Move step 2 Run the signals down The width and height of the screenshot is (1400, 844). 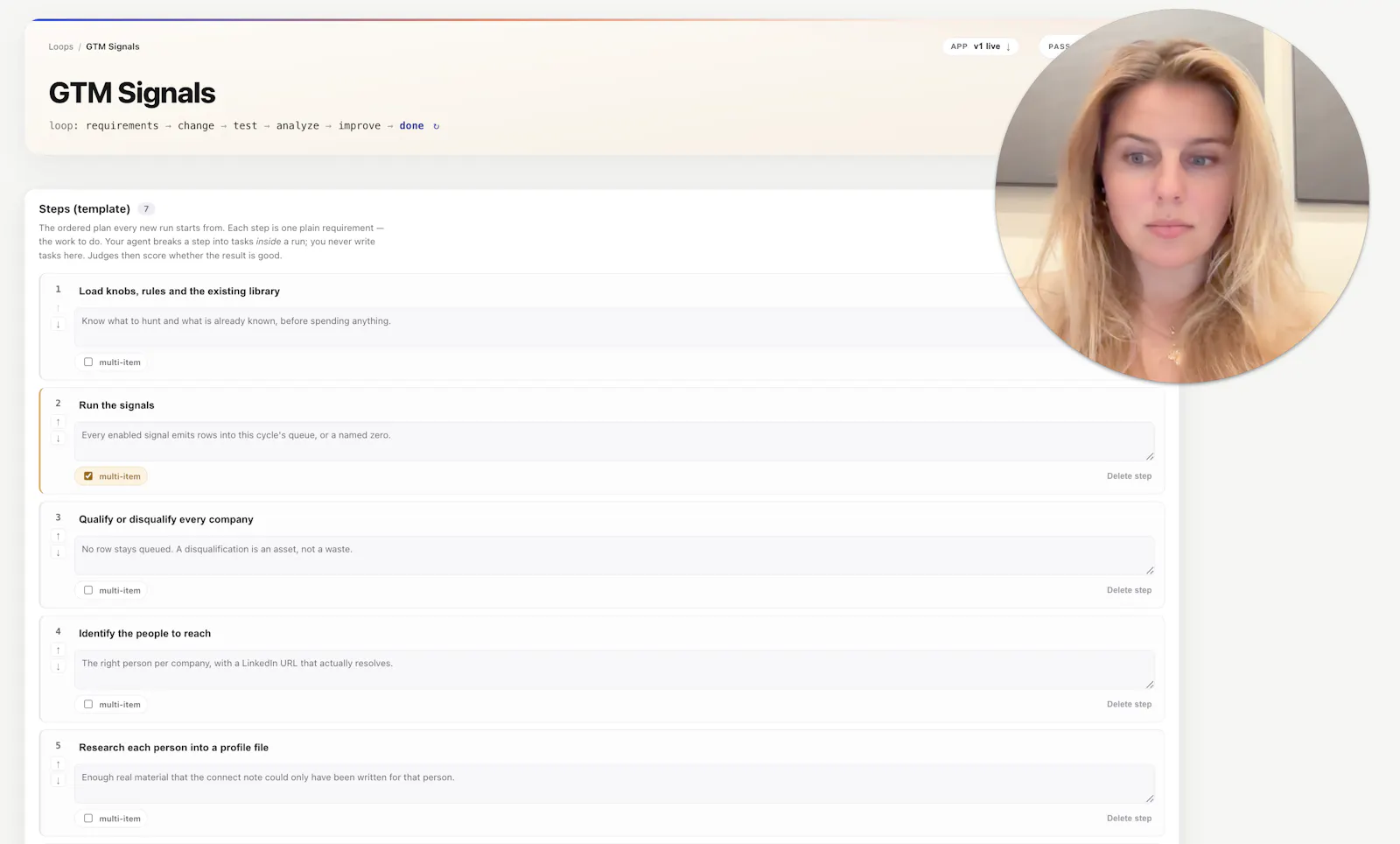pos(59,439)
